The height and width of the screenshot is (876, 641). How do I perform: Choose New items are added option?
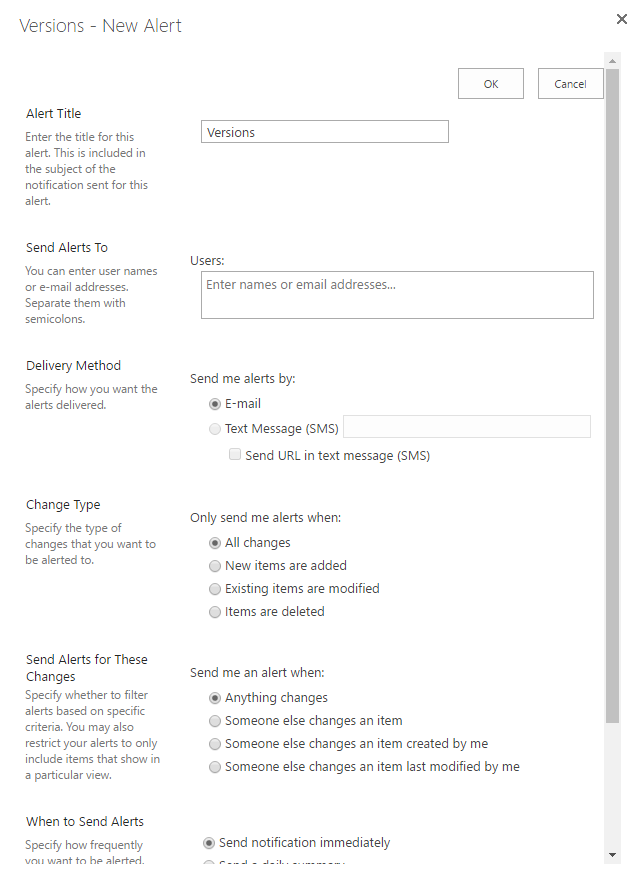pos(215,566)
